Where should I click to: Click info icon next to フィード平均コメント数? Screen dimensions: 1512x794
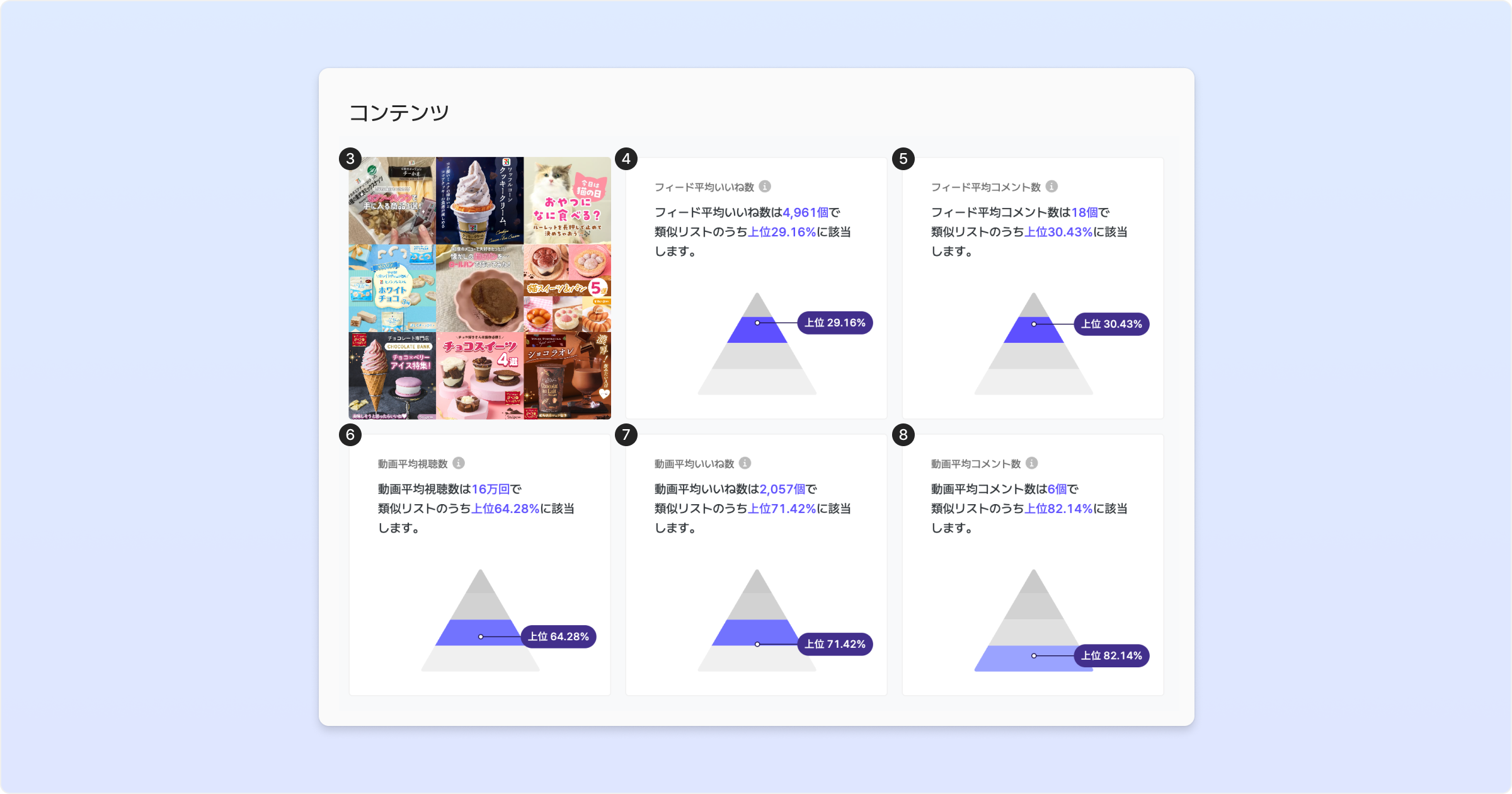[x=1051, y=187]
